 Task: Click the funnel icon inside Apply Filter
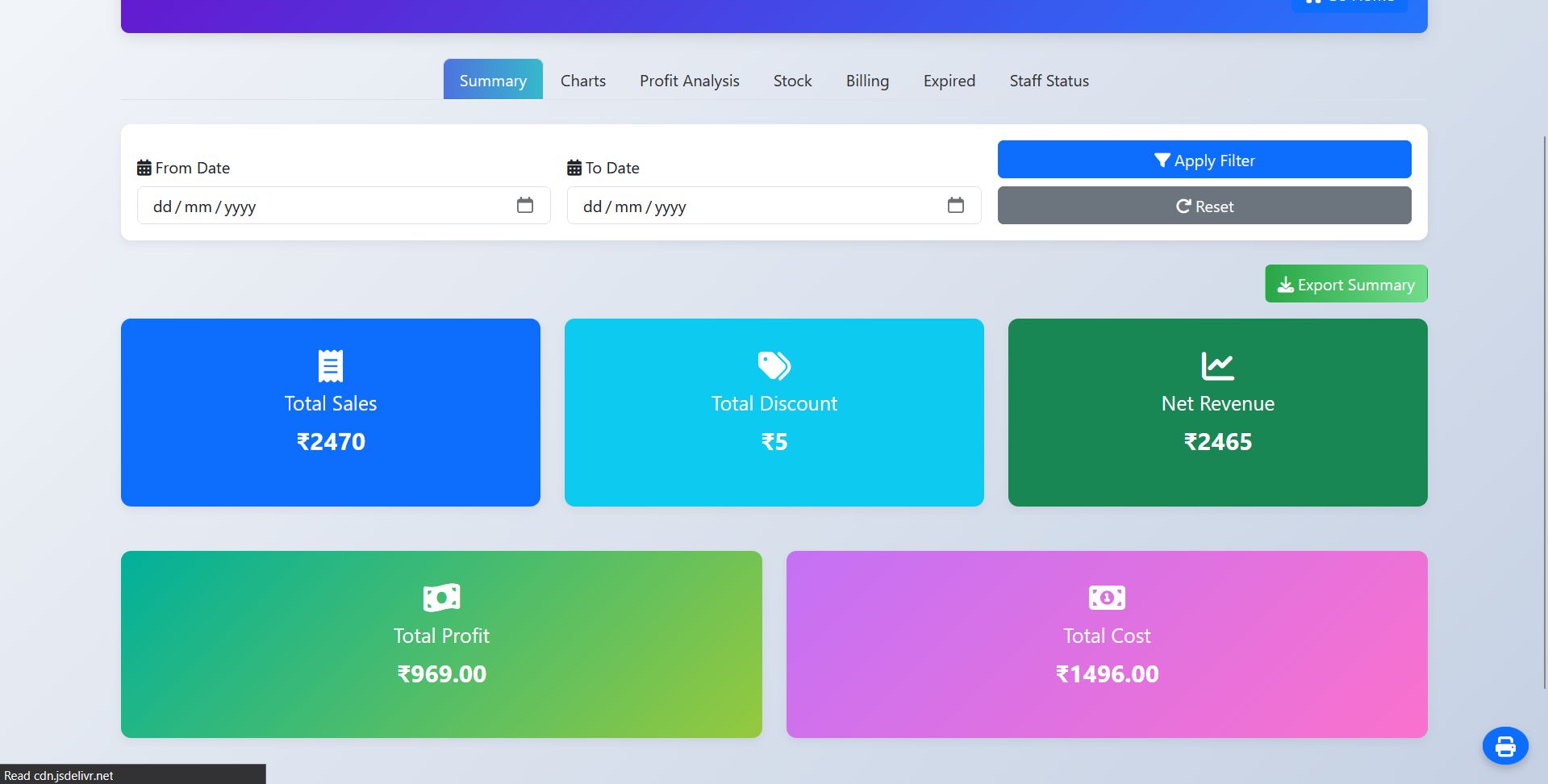pyautogui.click(x=1161, y=160)
